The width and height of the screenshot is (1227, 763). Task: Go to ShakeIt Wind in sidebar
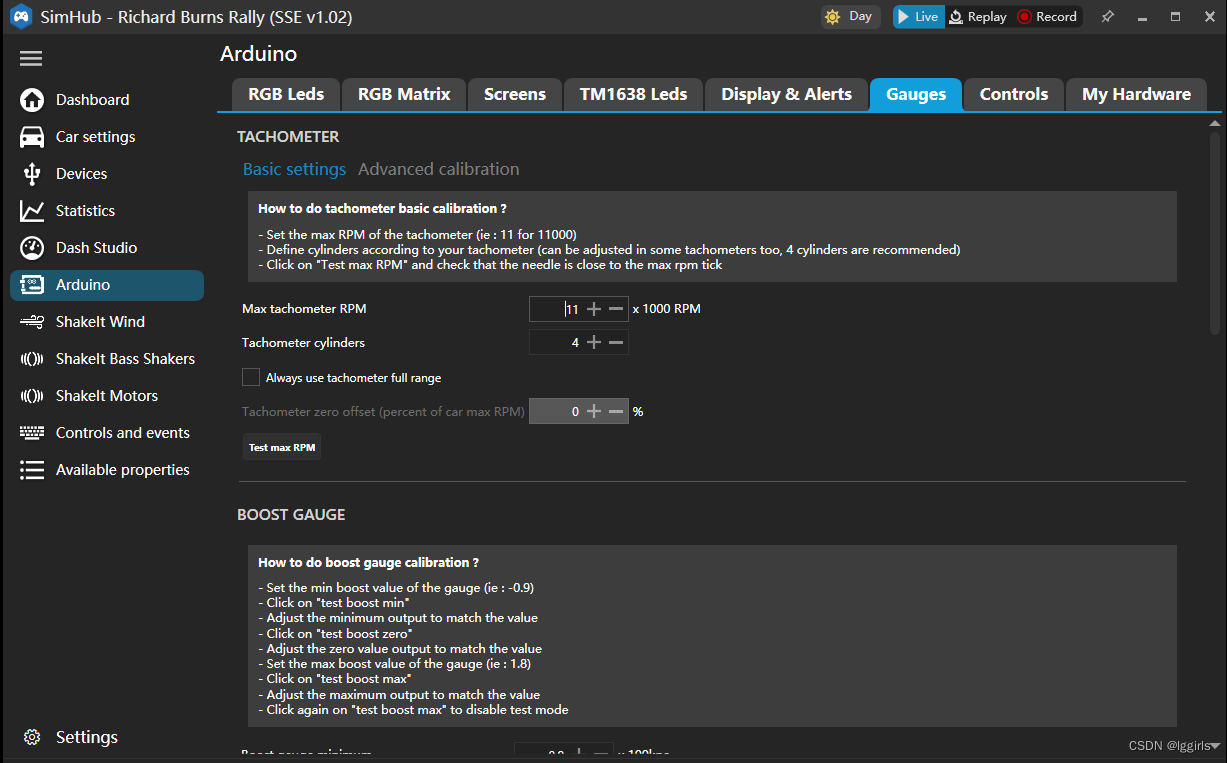coord(107,322)
